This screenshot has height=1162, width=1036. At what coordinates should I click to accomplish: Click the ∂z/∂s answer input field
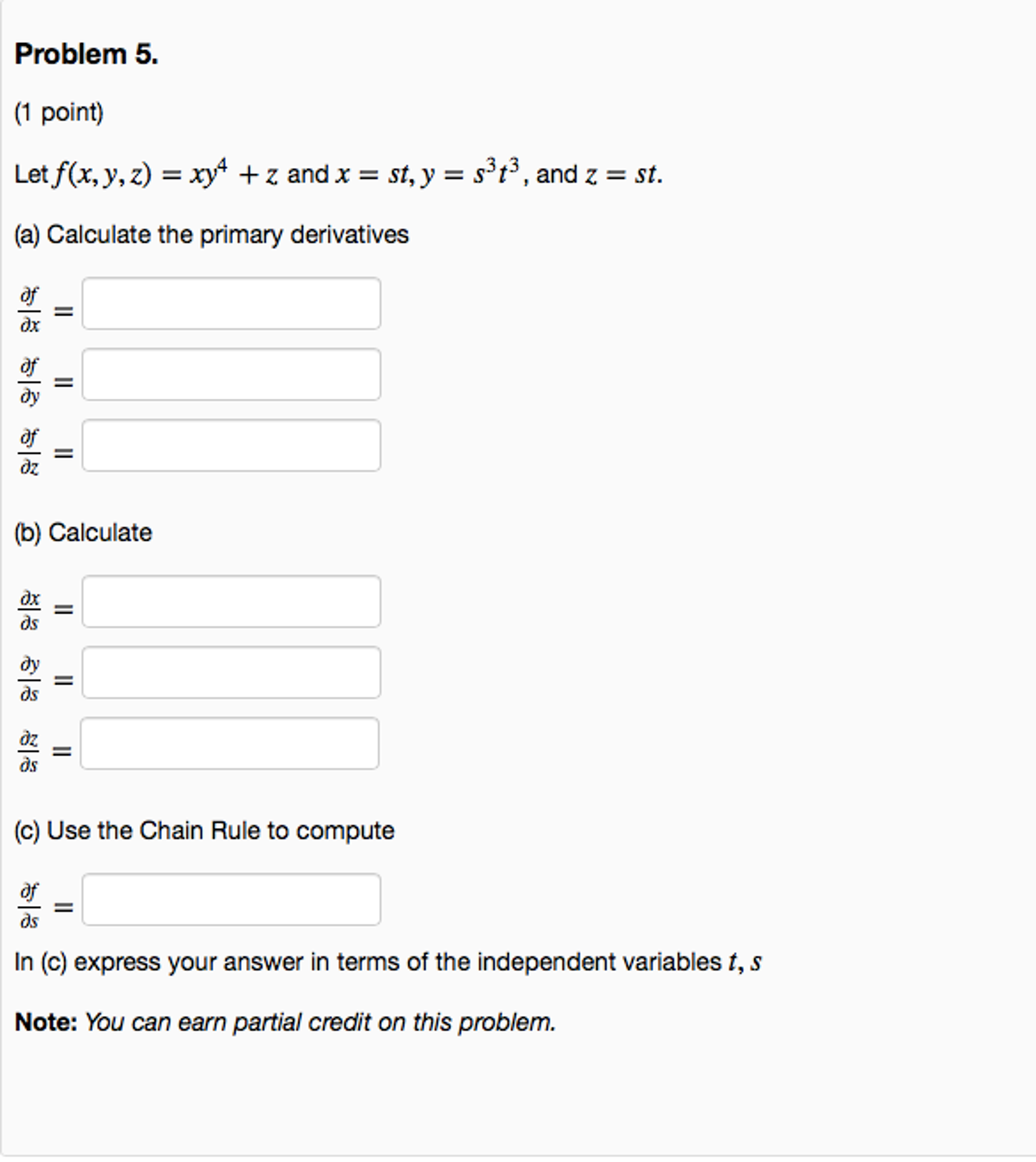point(232,743)
